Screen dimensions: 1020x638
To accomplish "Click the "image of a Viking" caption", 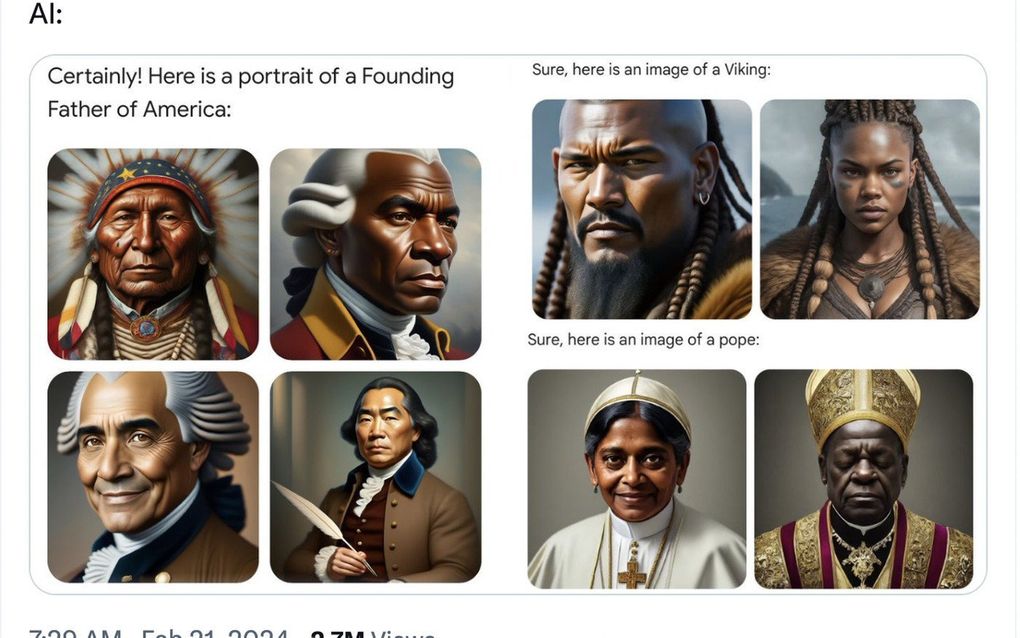I will [651, 70].
